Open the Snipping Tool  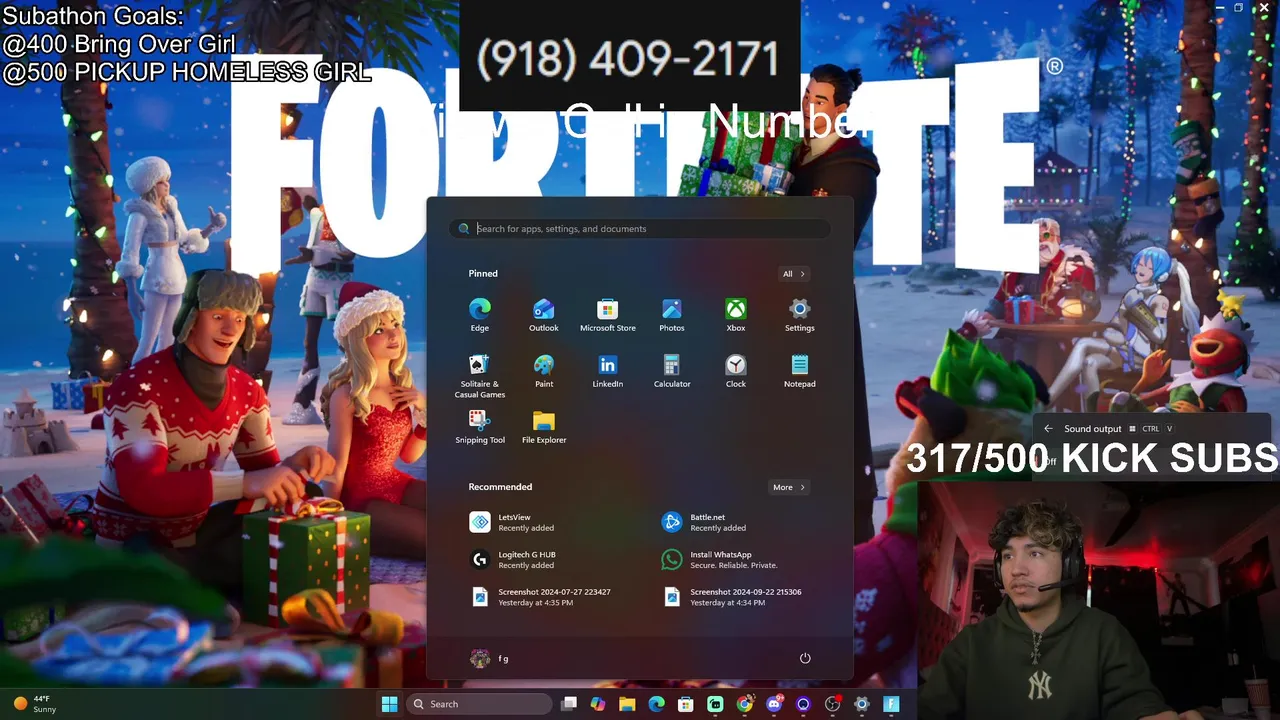tap(480, 427)
